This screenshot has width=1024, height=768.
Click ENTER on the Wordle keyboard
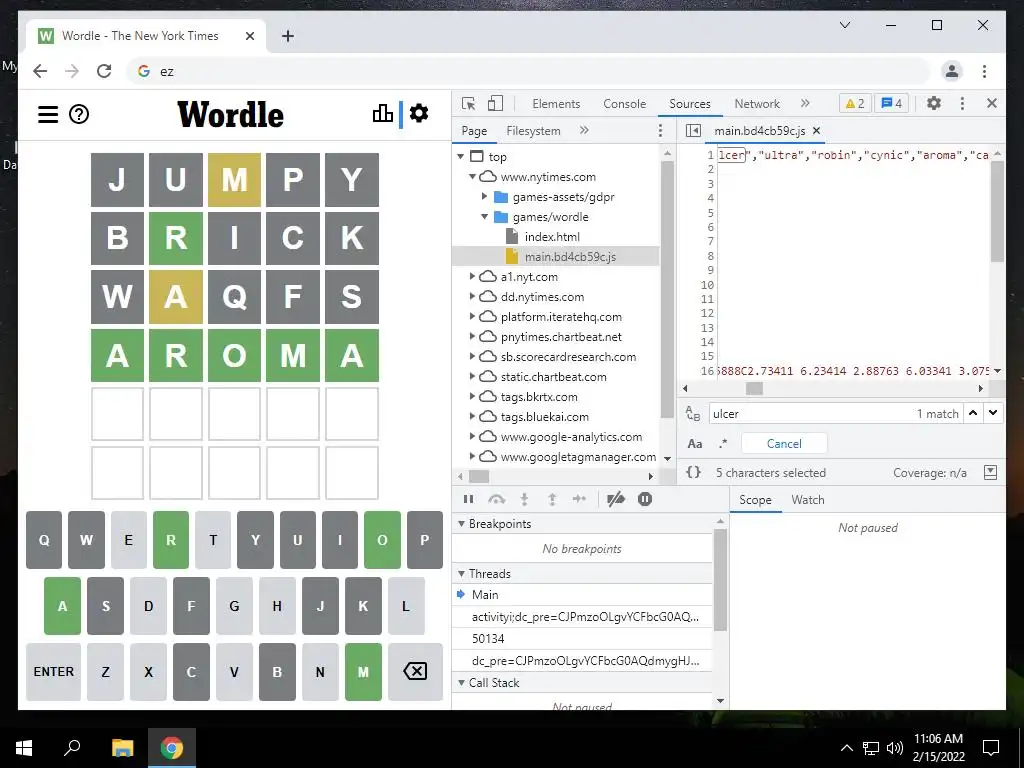(x=54, y=671)
